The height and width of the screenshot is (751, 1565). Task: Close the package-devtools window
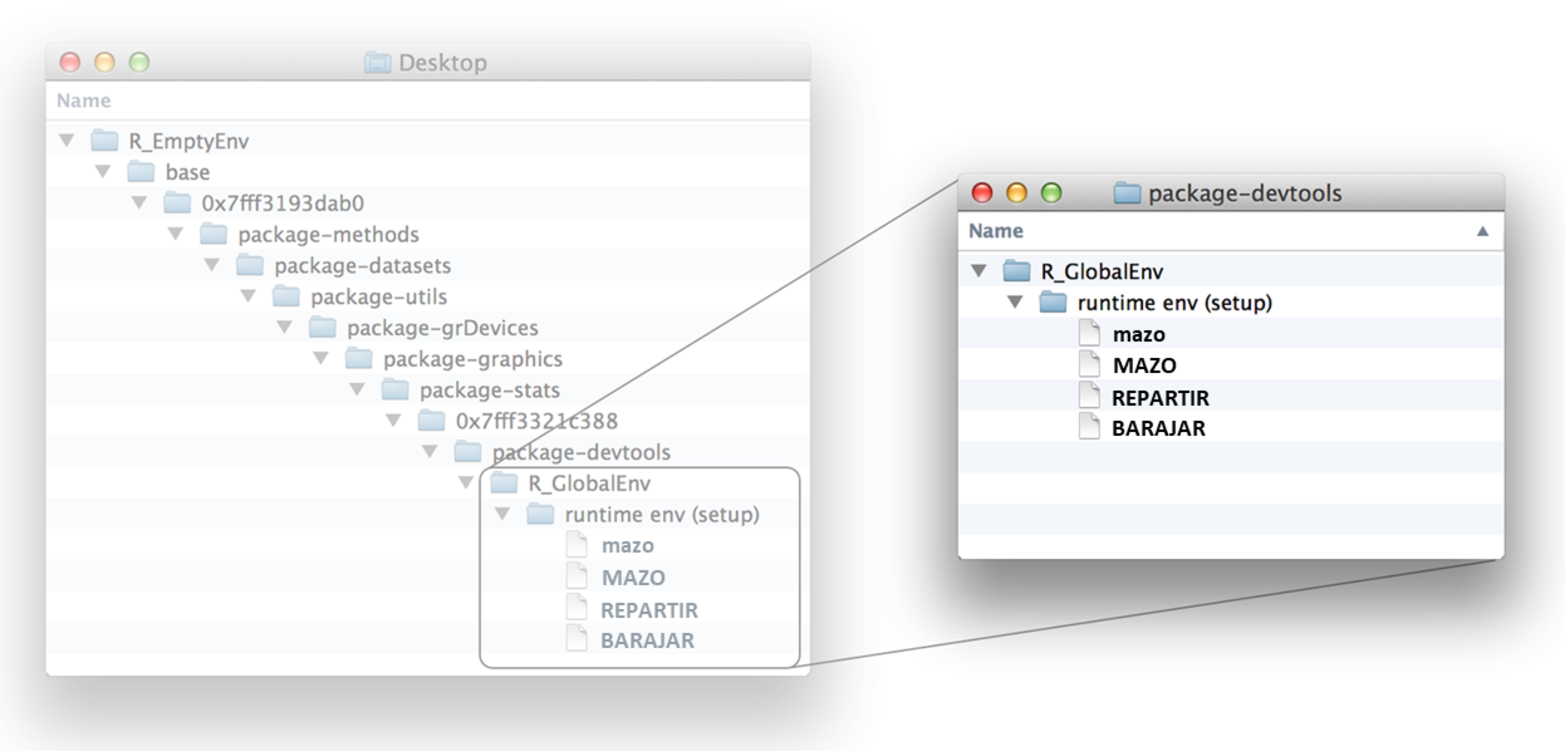[x=982, y=193]
